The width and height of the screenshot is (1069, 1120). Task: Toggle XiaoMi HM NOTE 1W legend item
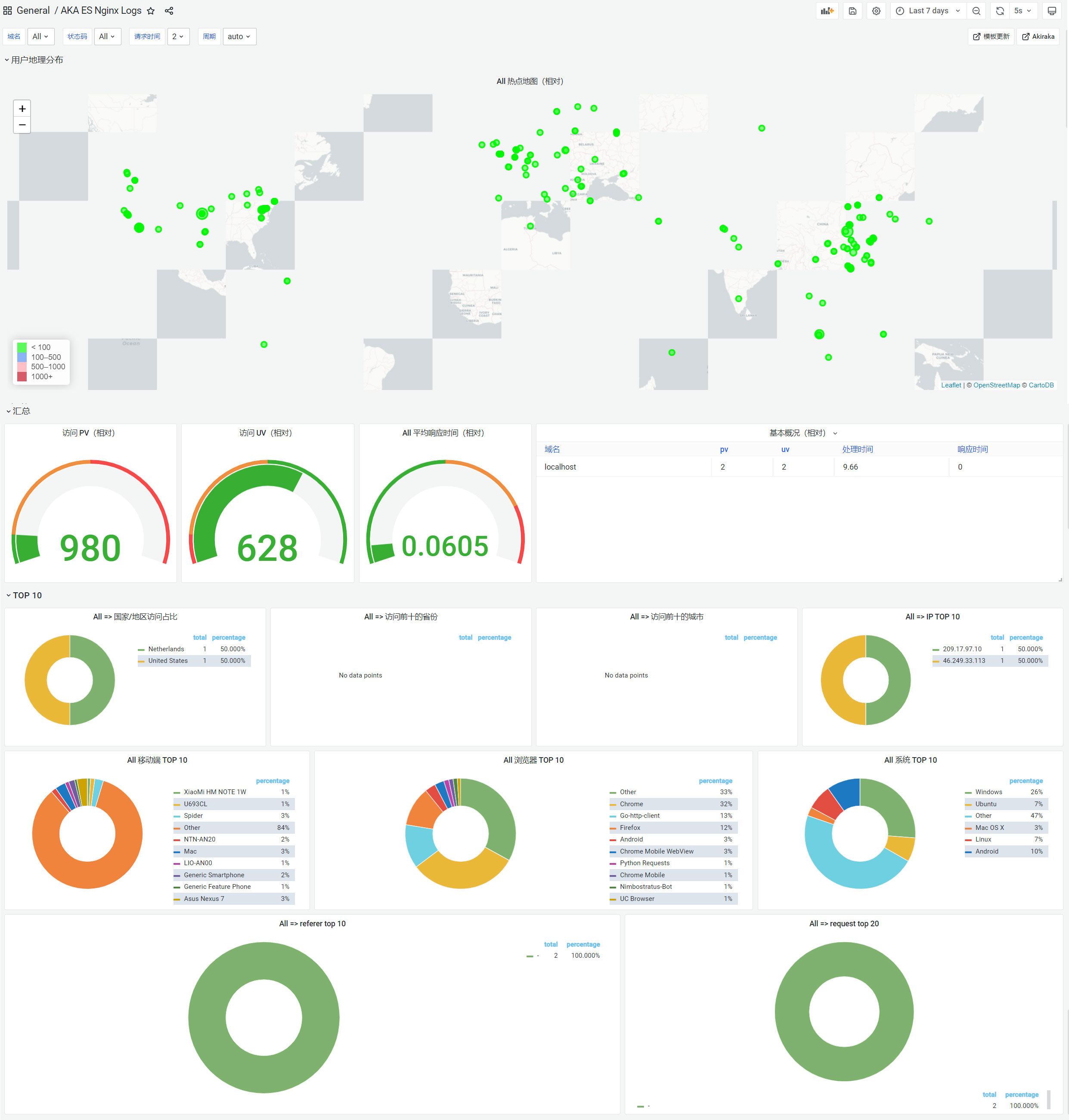pos(215,792)
